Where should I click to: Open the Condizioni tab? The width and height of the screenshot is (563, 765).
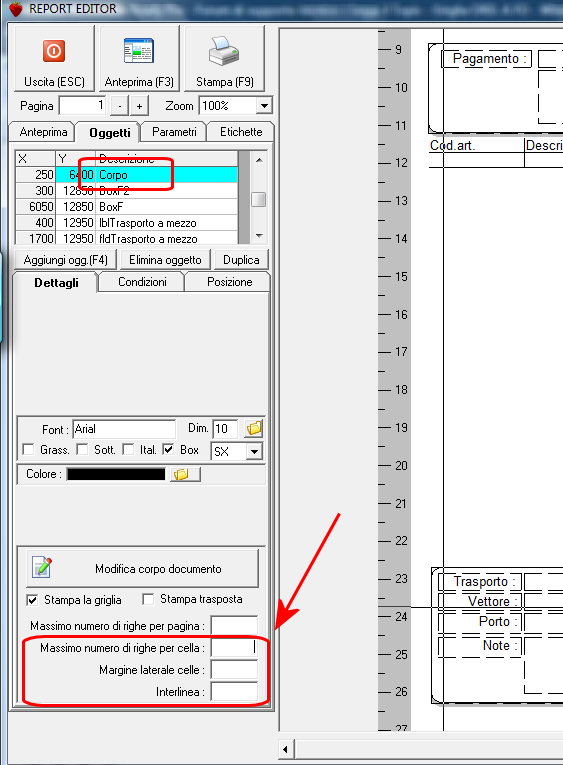tap(142, 282)
